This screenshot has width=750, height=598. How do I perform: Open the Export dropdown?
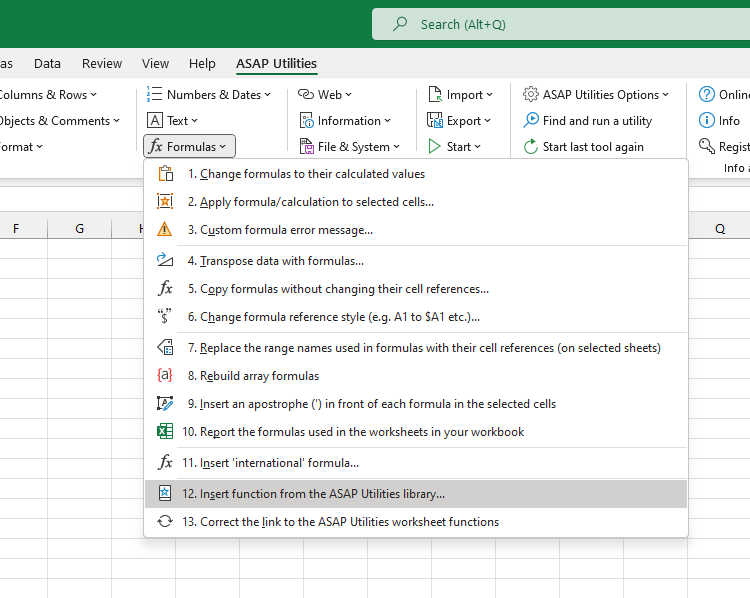pos(460,121)
